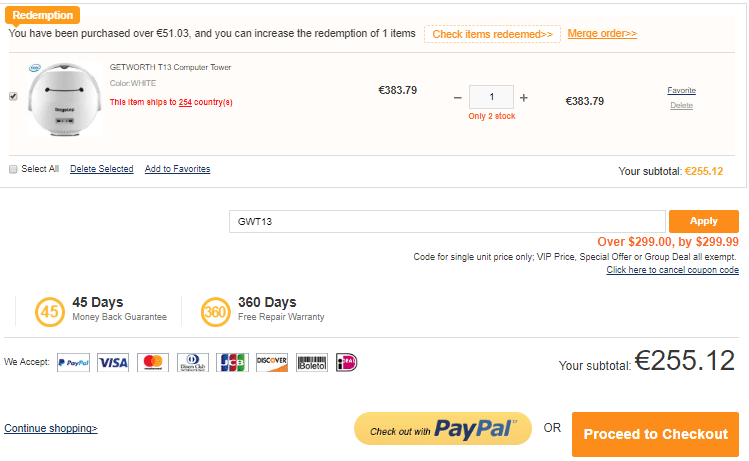Click the Boleto payment icon
749x461 pixels.
click(x=312, y=362)
